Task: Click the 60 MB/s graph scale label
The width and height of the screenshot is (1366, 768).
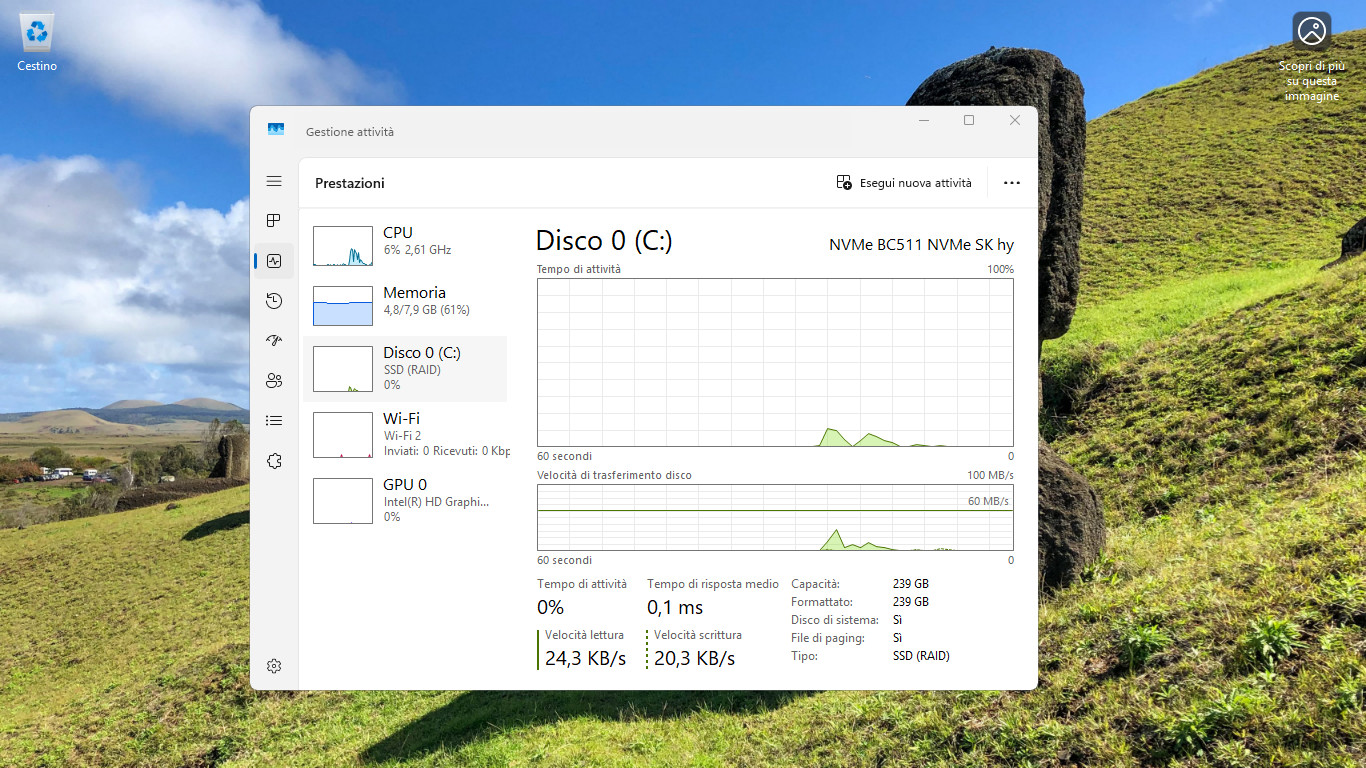Action: point(988,501)
